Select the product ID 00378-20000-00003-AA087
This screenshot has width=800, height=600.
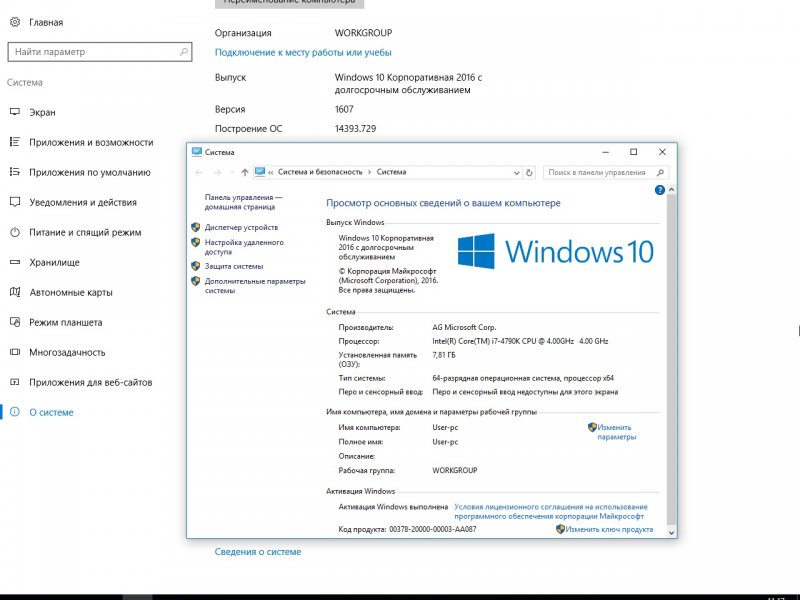tap(433, 529)
